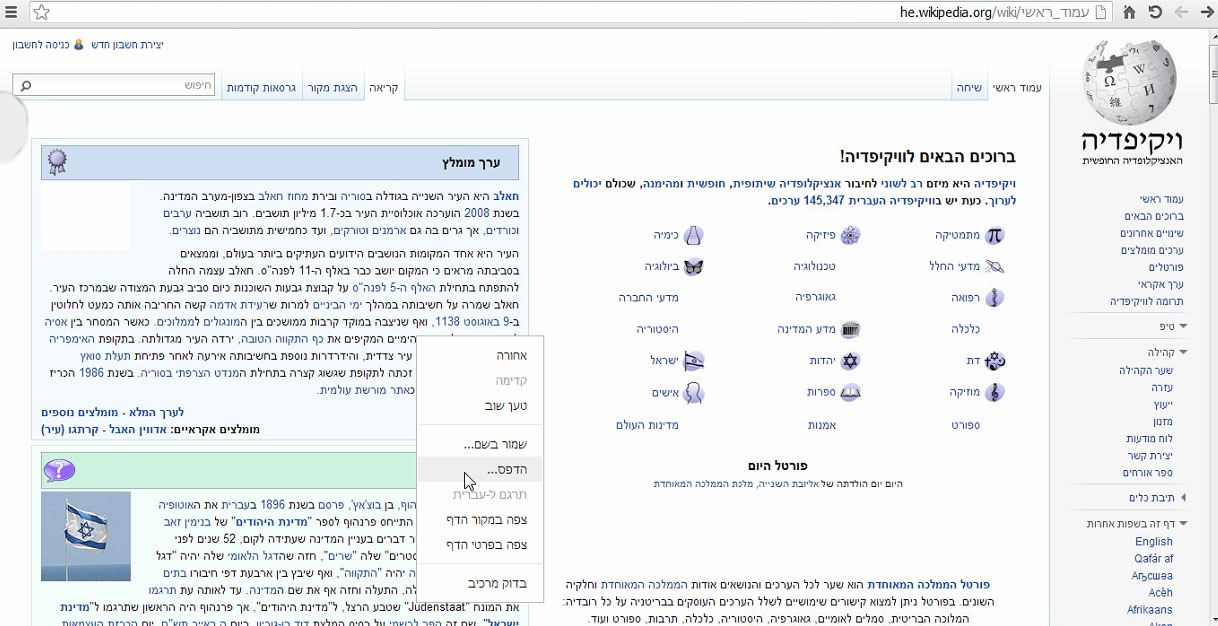The width and height of the screenshot is (1218, 626).
Task: Click the chemistry flask icon
Action: point(693,236)
